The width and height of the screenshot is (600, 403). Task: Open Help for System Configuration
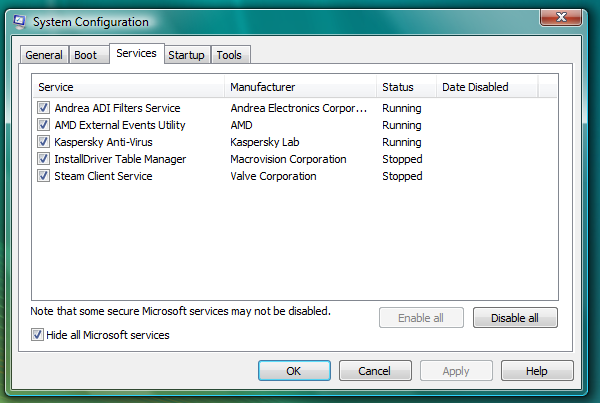[x=537, y=370]
